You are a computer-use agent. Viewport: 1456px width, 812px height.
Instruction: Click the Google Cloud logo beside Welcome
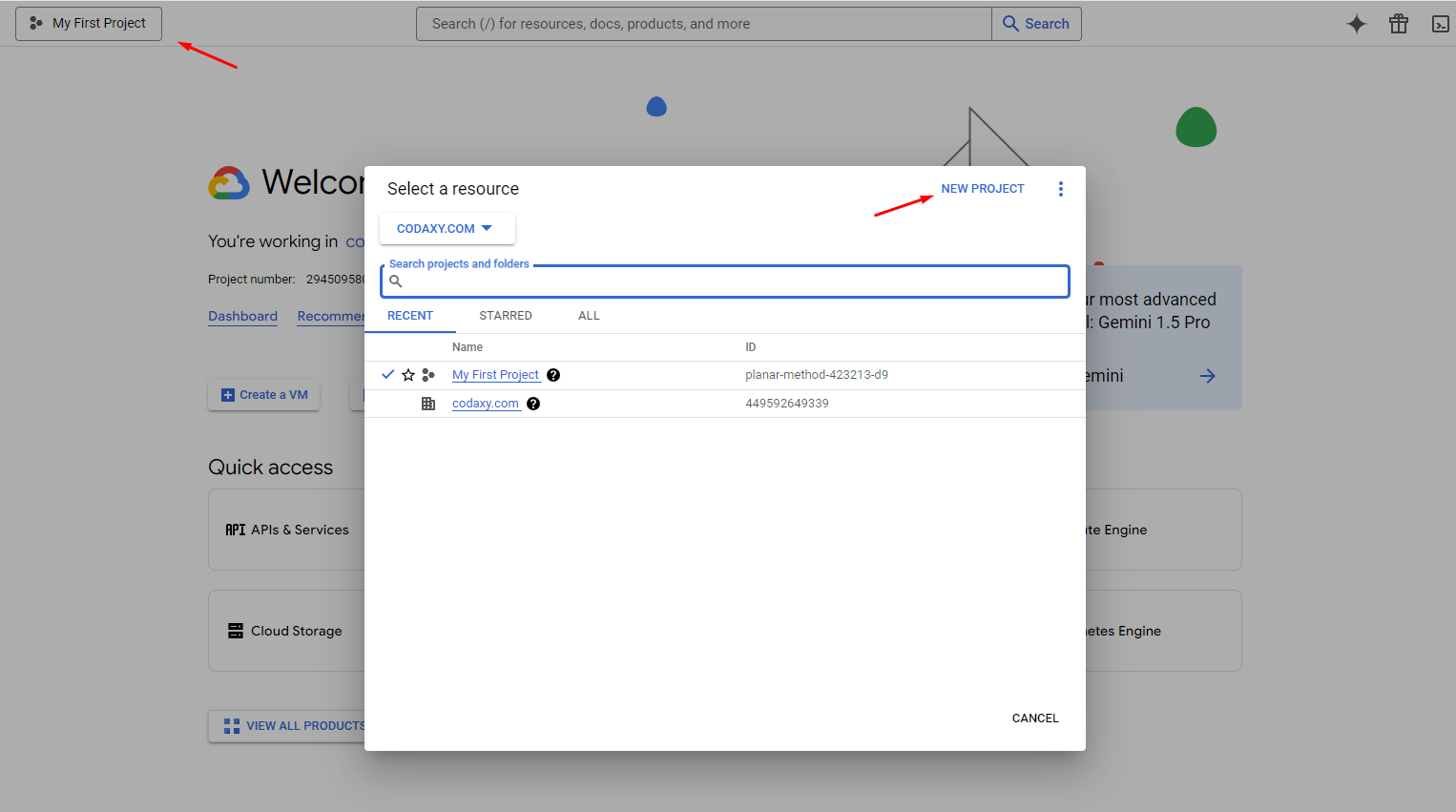tap(229, 182)
